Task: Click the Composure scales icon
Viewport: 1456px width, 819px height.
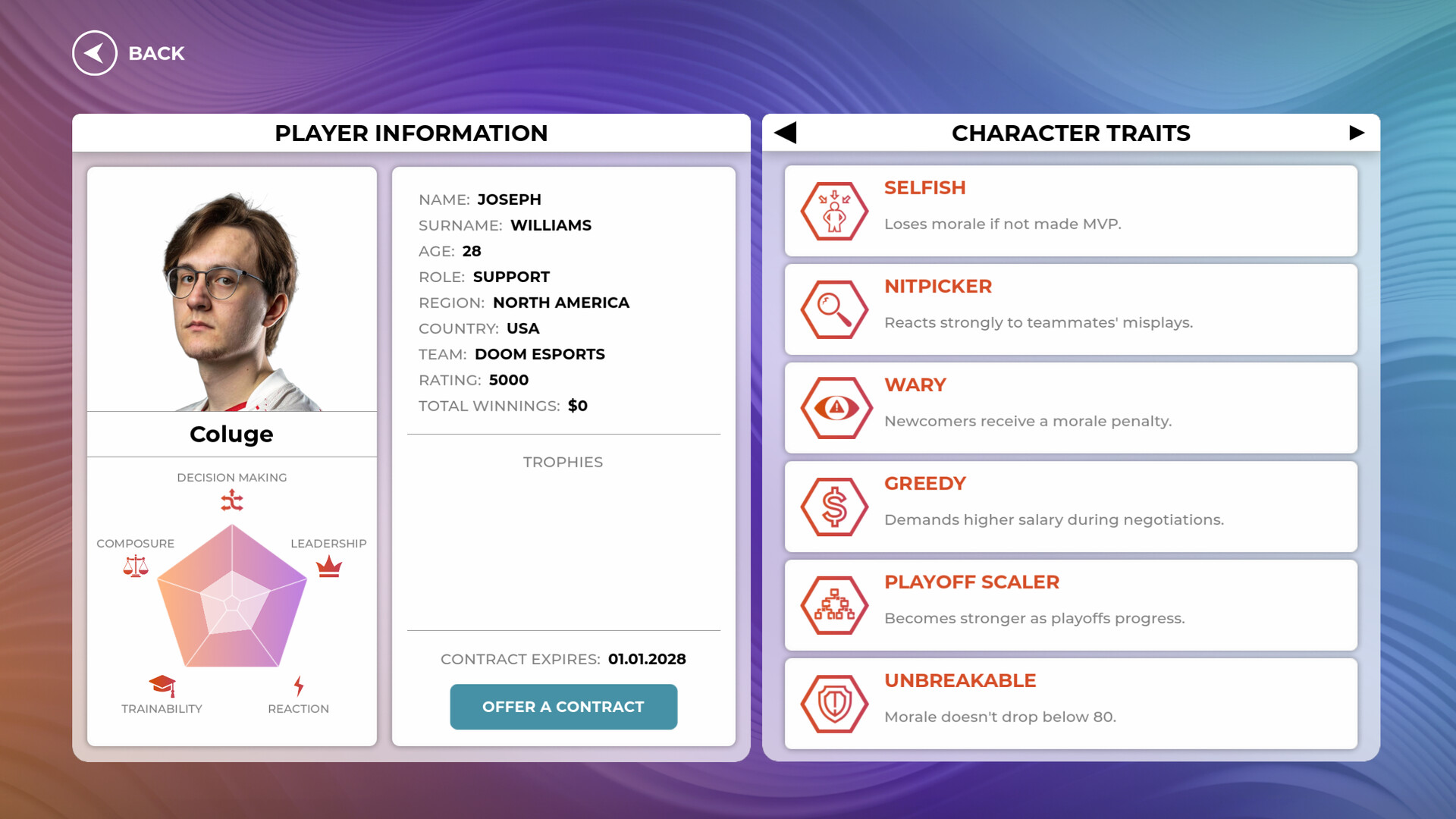Action: (135, 566)
